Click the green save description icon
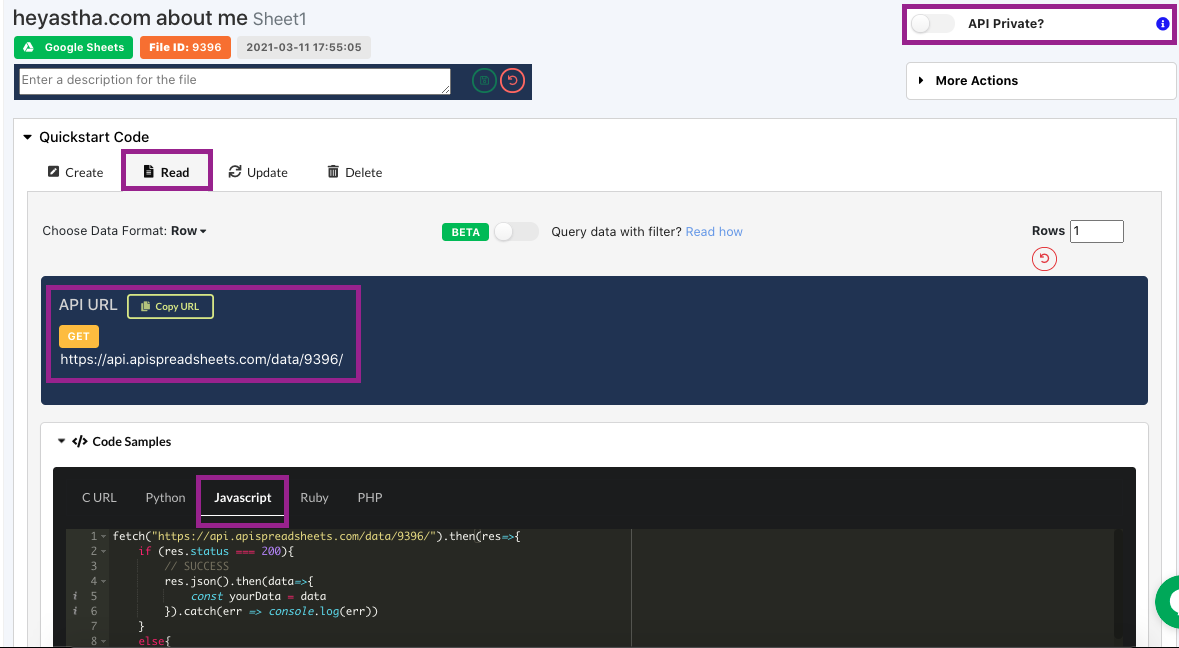Image resolution: width=1179 pixels, height=648 pixels. click(x=484, y=81)
